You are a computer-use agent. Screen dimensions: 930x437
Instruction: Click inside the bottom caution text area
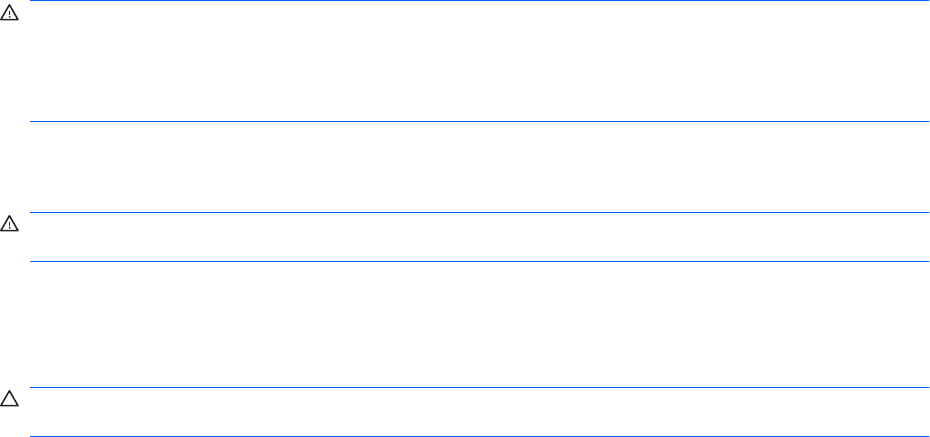478,412
